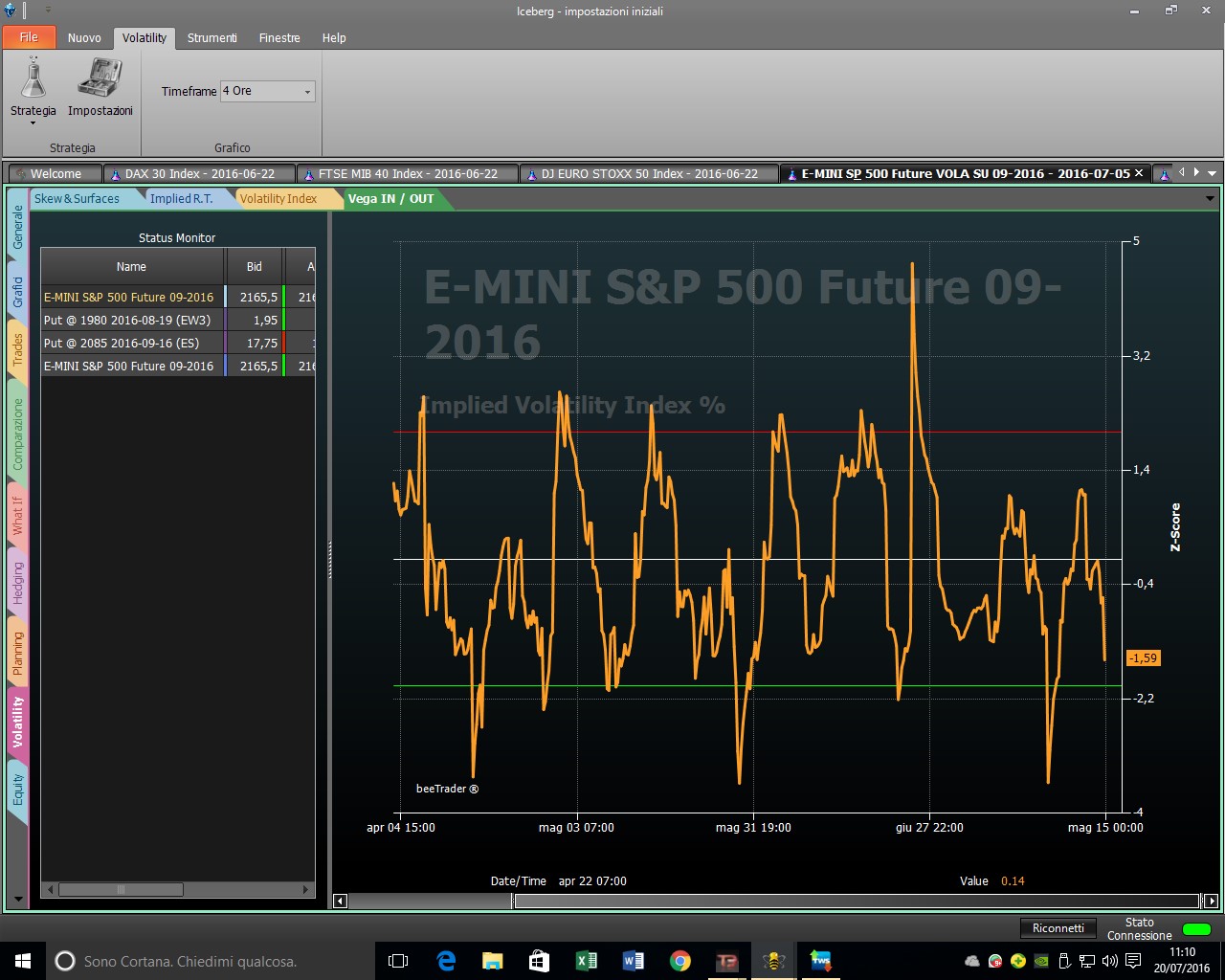Open the Strumenti menu
The height and width of the screenshot is (980, 1225).
[212, 37]
